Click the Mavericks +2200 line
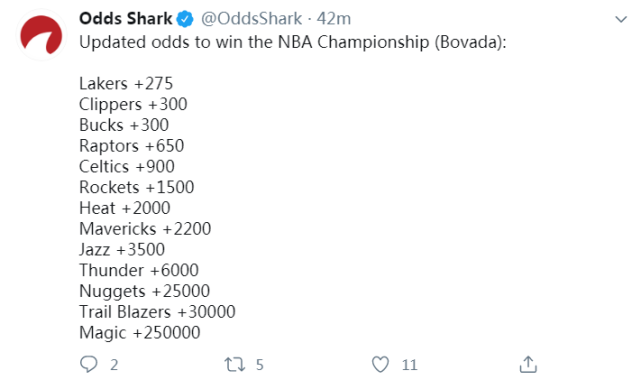The width and height of the screenshot is (641, 380). (145, 229)
